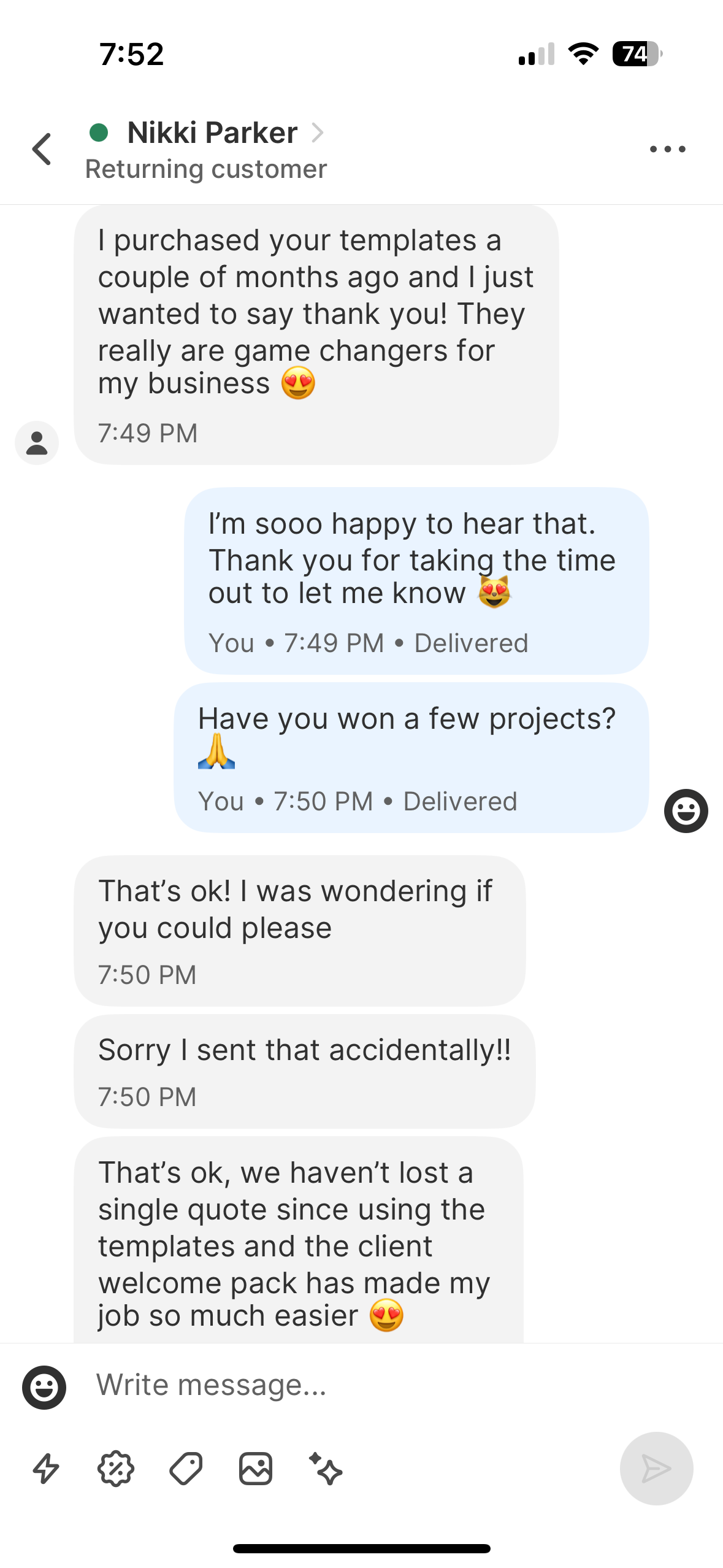Tap the tag icon in toolbar

[x=186, y=1469]
